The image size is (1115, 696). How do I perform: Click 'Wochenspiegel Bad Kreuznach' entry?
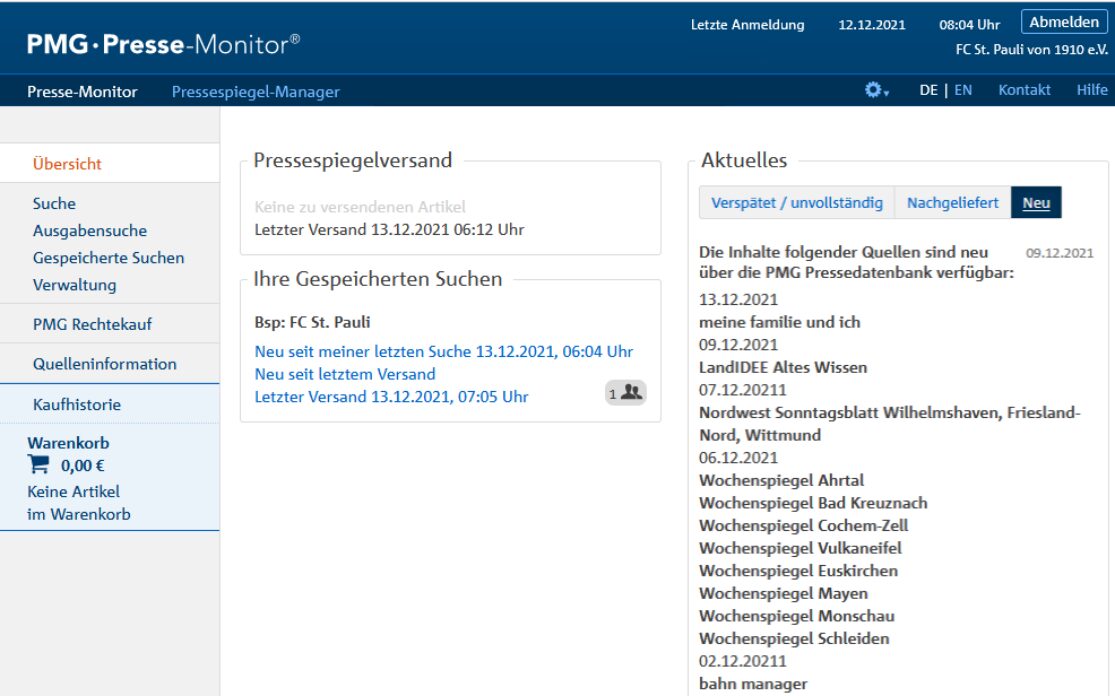(813, 503)
